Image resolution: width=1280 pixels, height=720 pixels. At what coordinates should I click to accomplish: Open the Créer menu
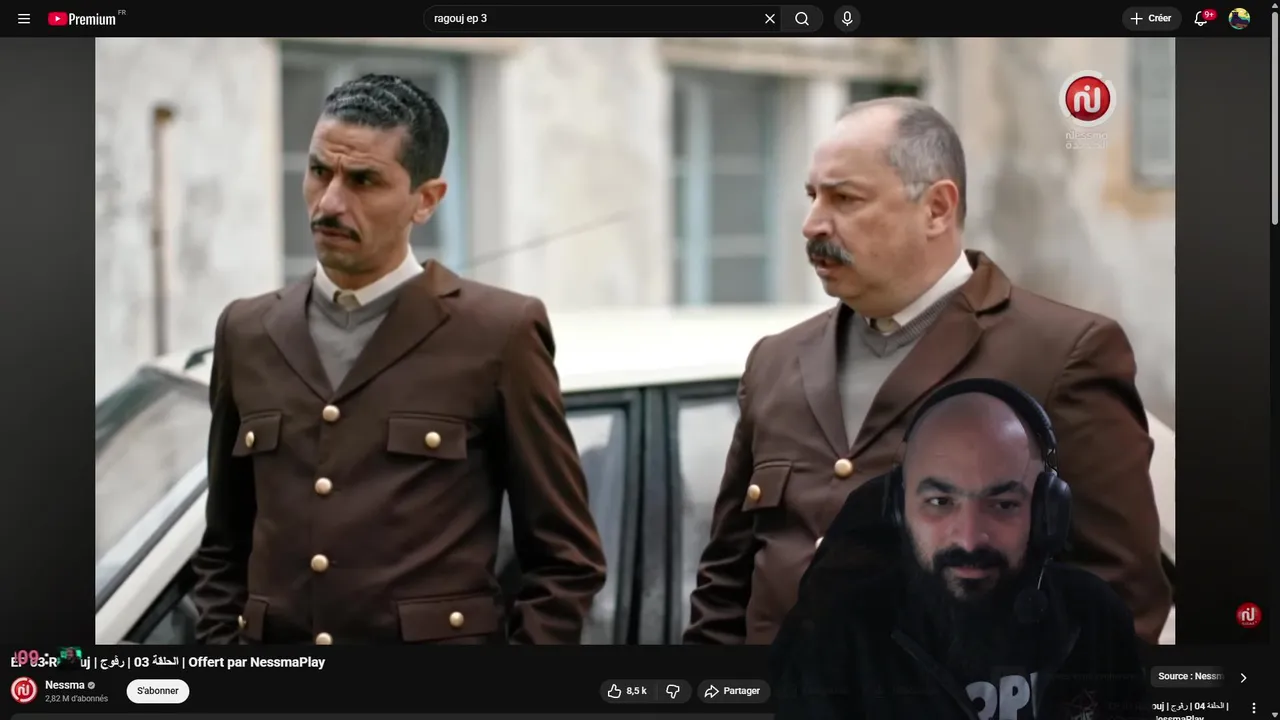click(x=1151, y=19)
